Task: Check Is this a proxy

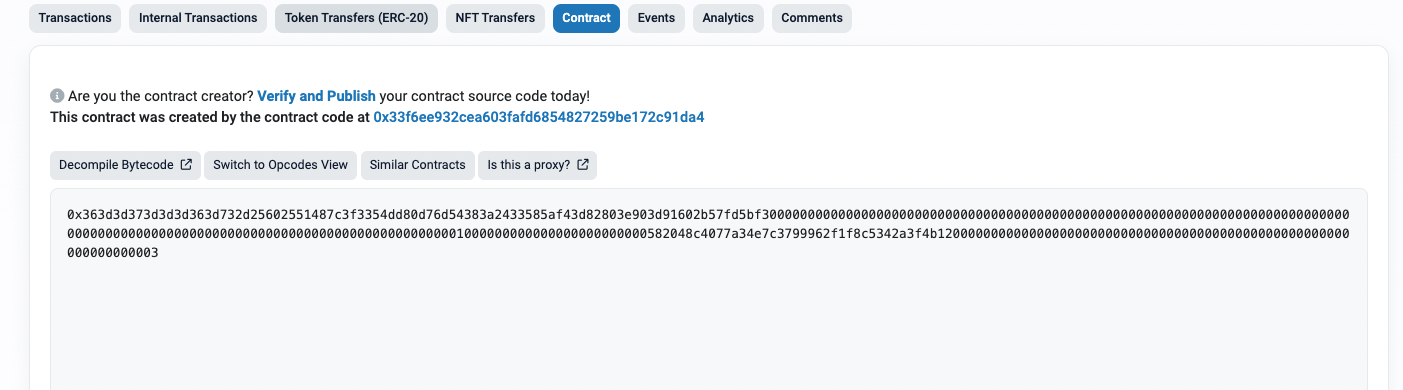Action: [x=538, y=165]
